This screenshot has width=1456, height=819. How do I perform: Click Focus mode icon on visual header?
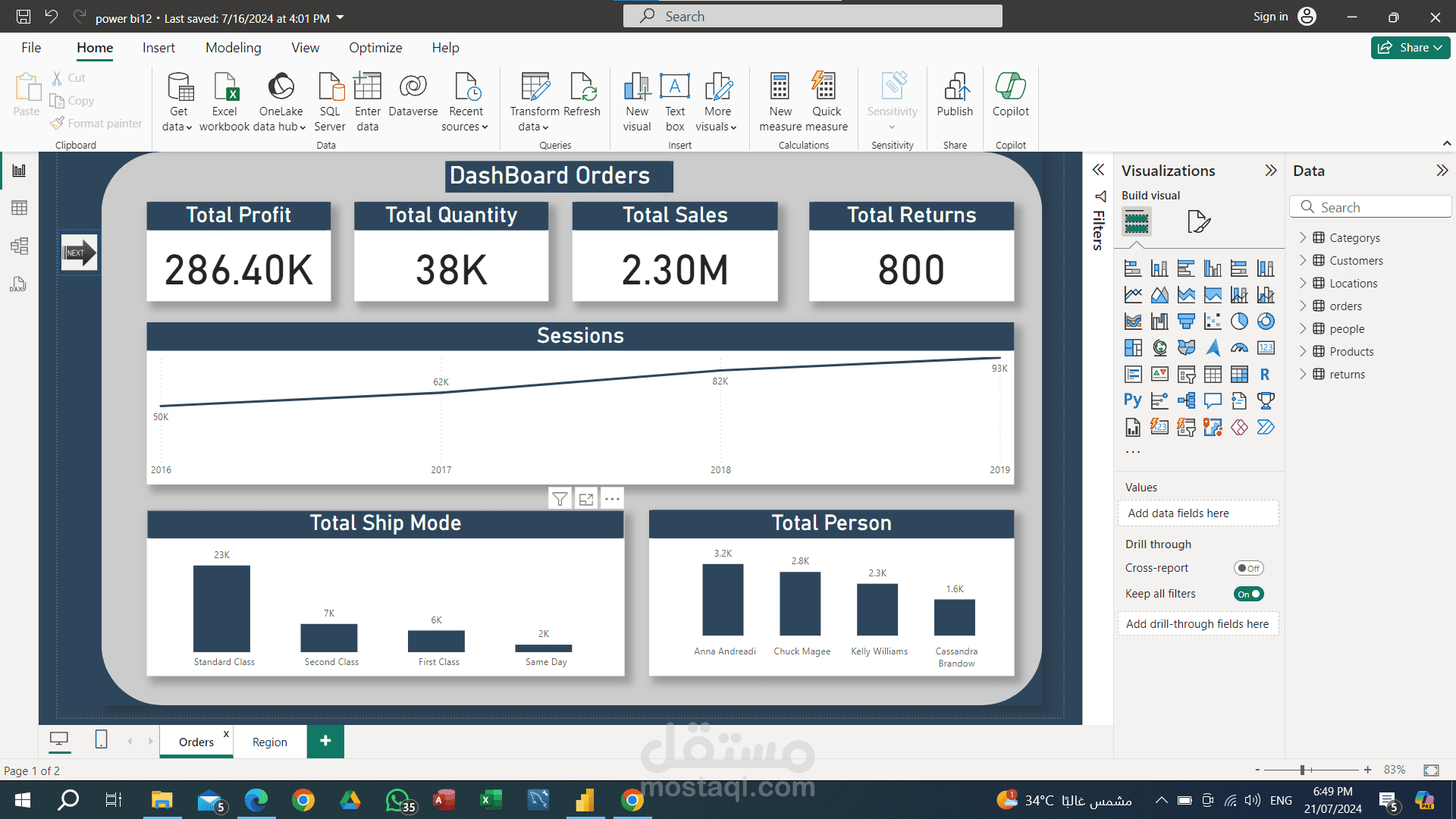[586, 499]
